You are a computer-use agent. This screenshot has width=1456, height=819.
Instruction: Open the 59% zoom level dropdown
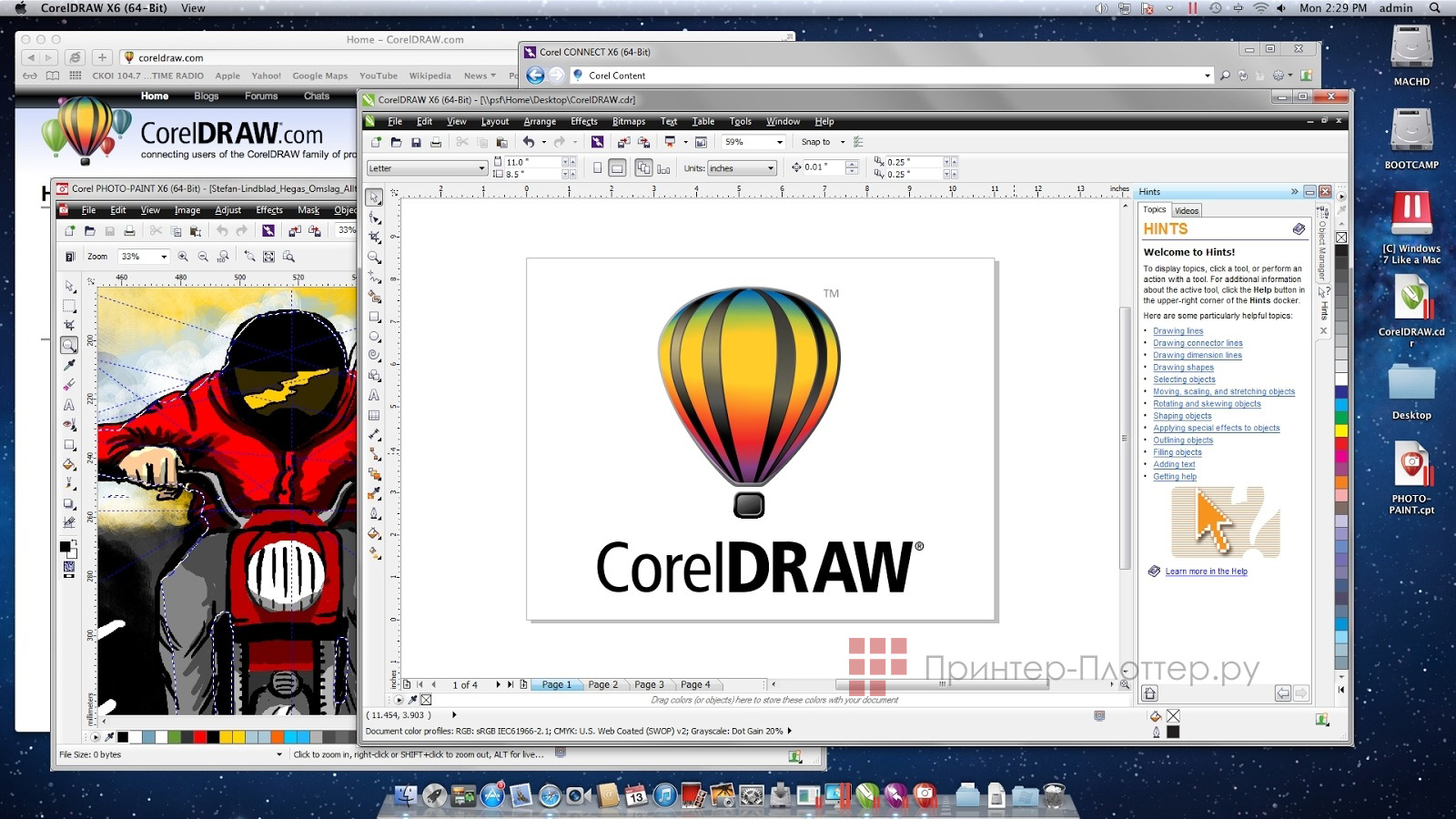click(x=779, y=142)
